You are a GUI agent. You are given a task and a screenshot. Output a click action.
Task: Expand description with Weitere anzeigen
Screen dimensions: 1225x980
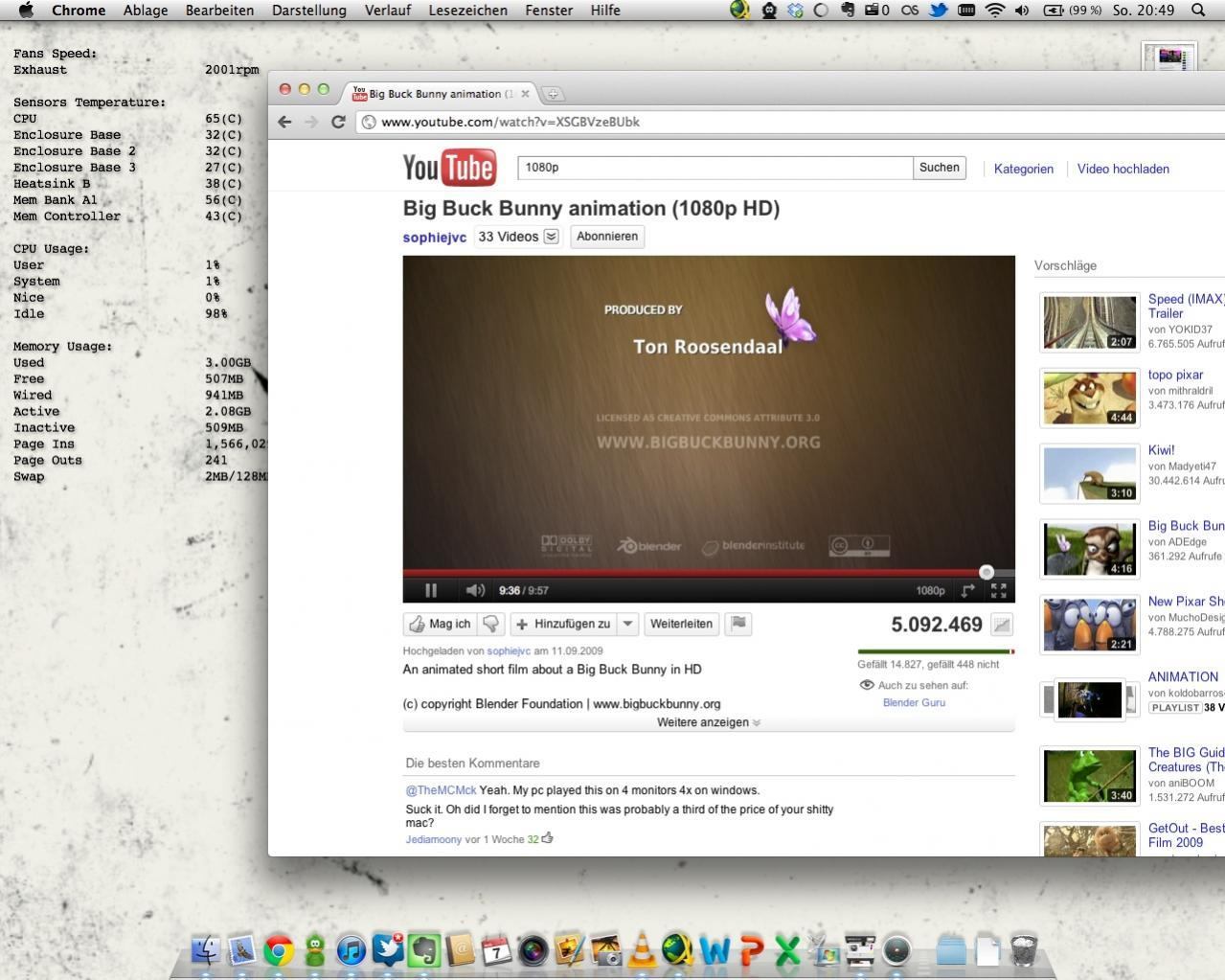tap(709, 722)
